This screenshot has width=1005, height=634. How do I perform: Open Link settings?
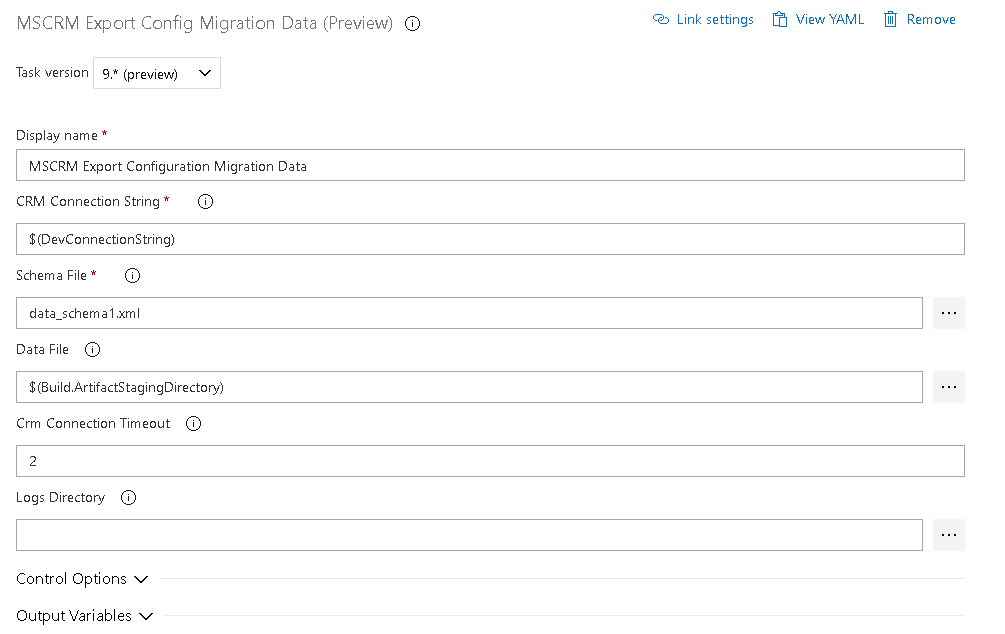coord(712,19)
